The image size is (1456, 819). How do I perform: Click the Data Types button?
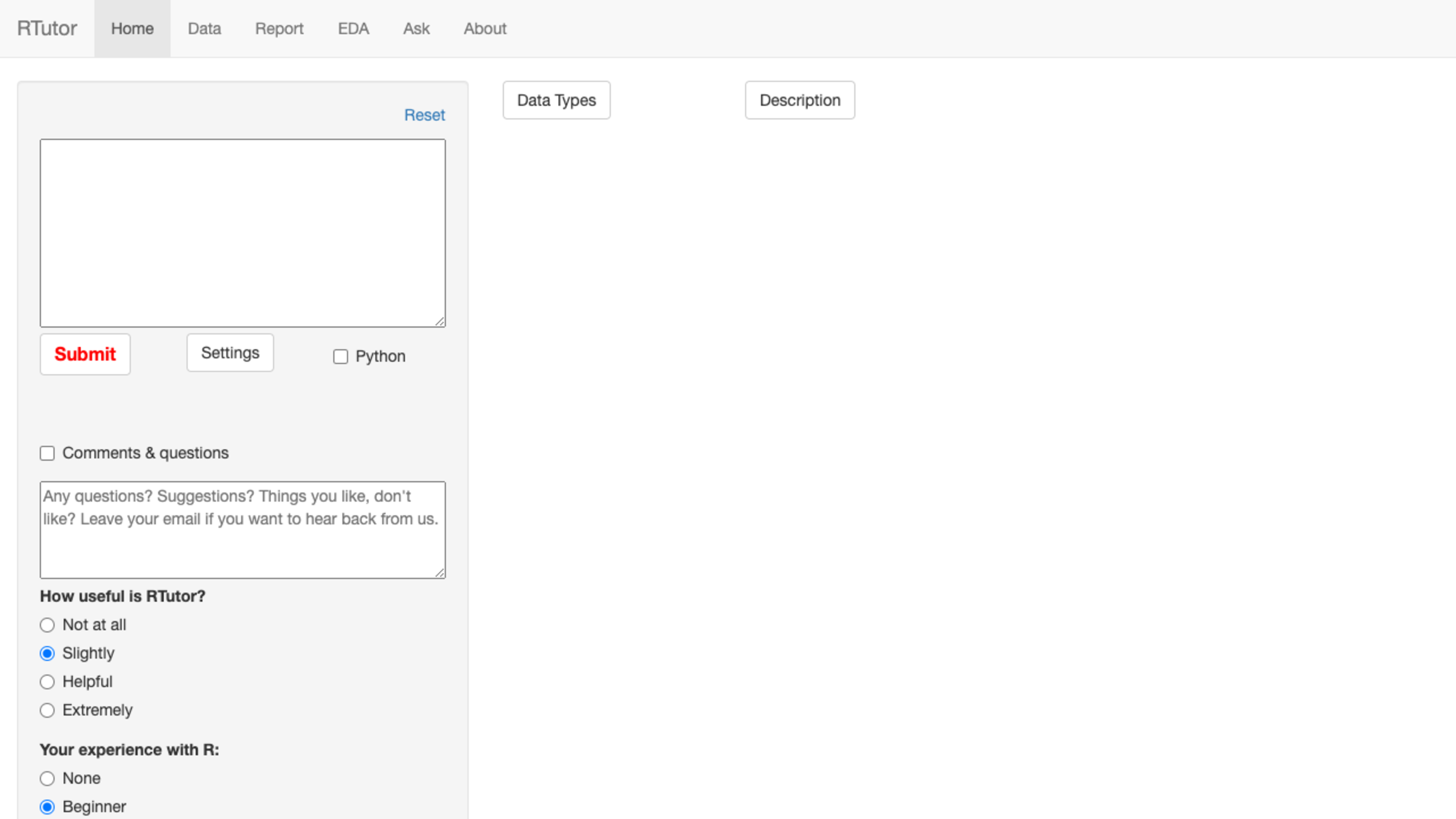pyautogui.click(x=556, y=100)
